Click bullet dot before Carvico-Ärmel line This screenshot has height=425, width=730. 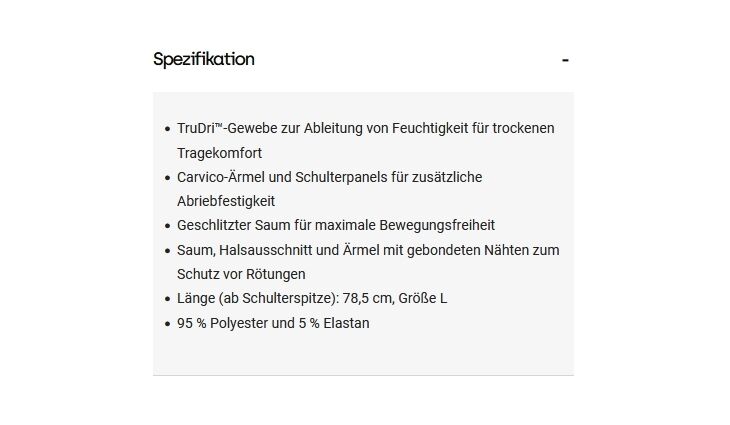tap(166, 178)
